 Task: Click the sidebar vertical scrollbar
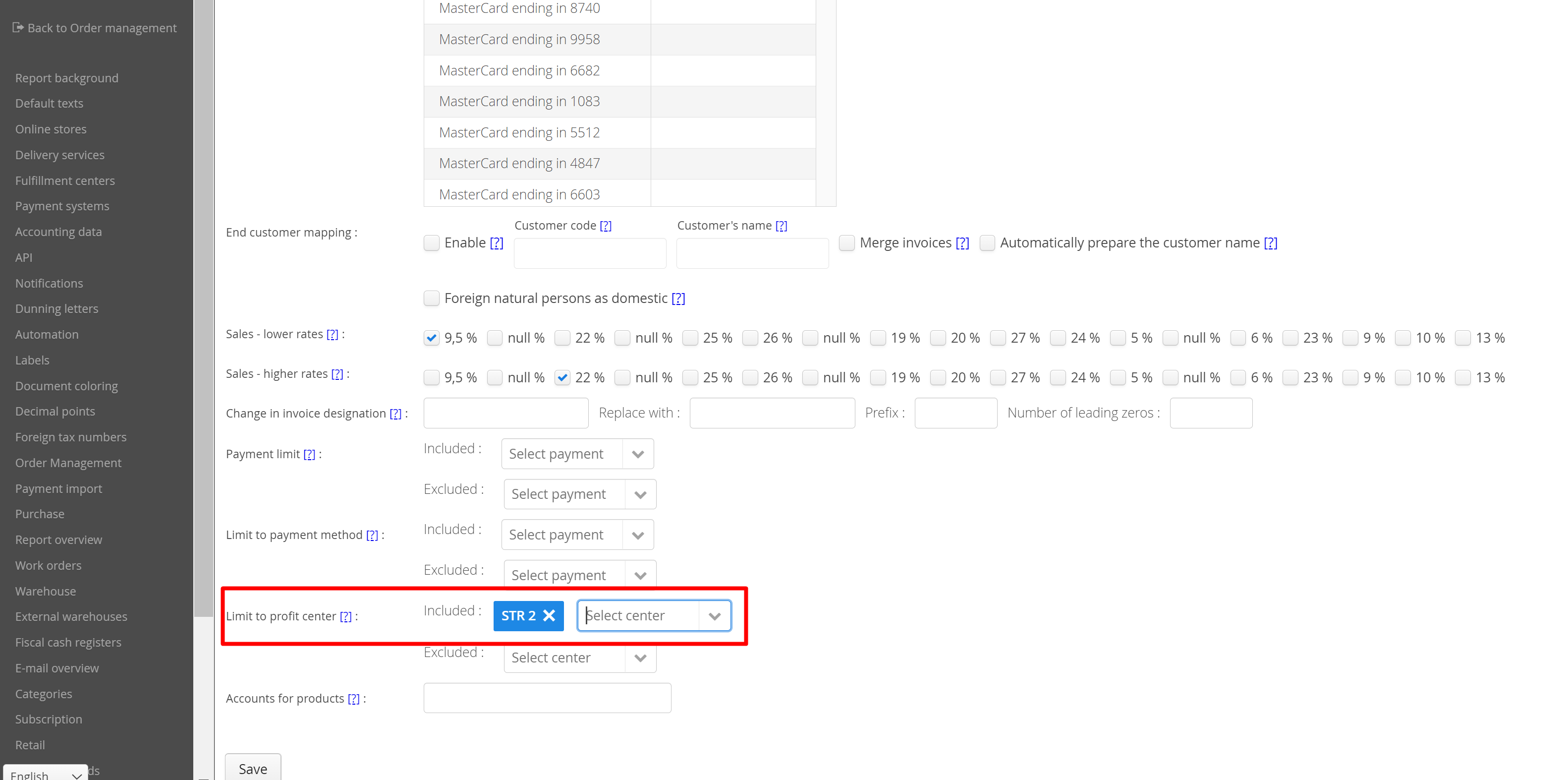coord(203,304)
